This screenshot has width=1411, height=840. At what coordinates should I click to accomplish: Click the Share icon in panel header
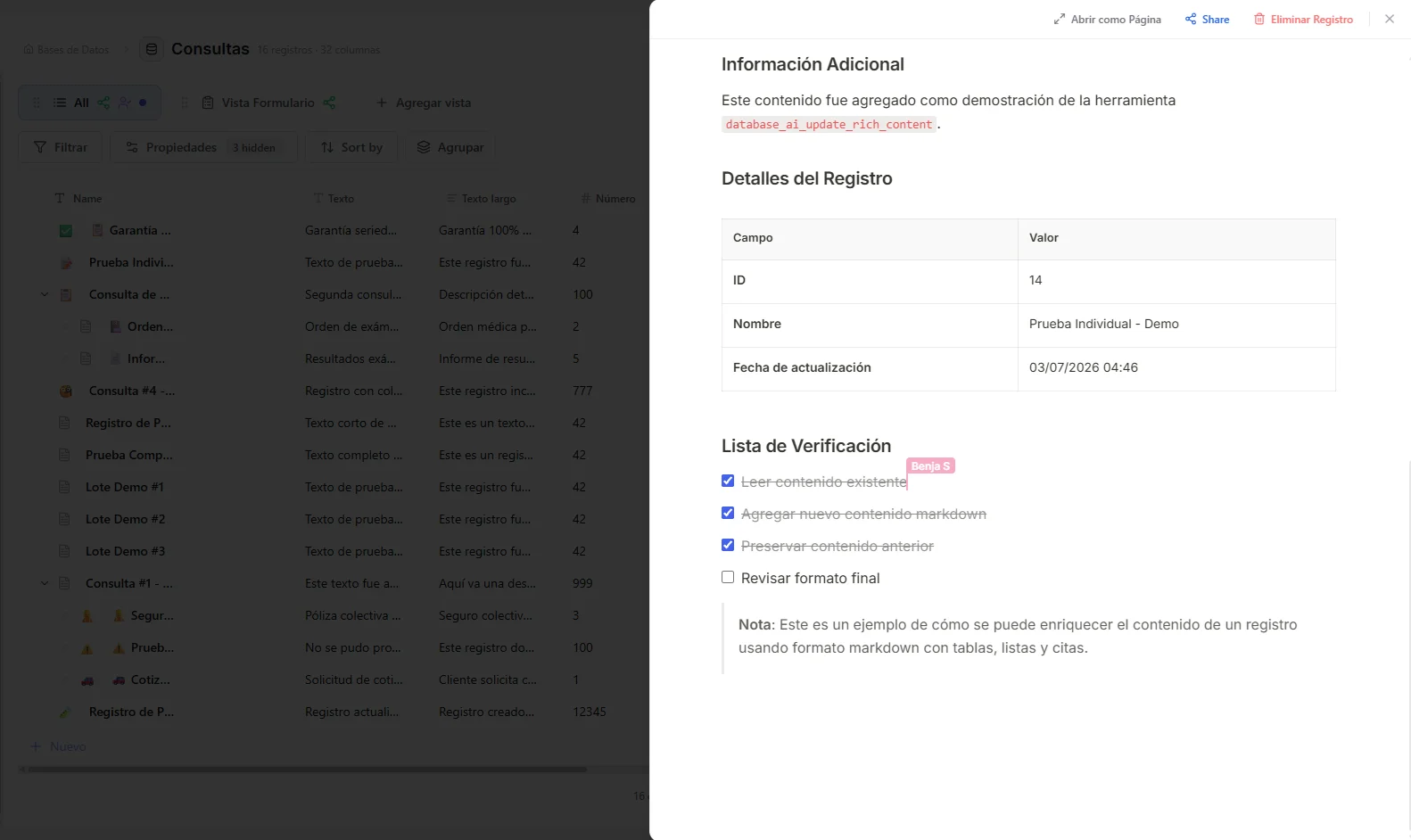point(1191,19)
